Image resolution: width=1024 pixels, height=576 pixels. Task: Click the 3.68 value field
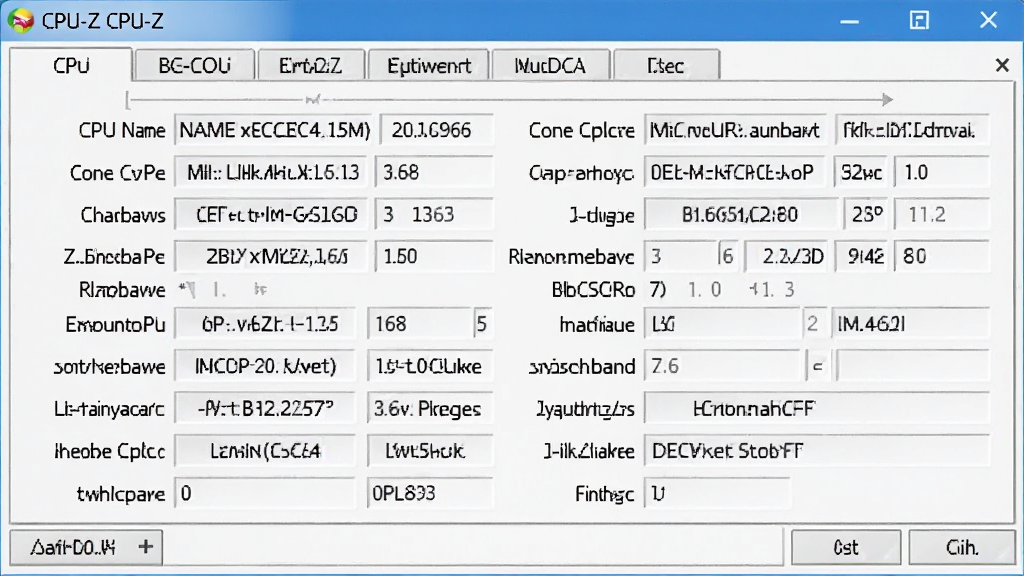point(434,172)
